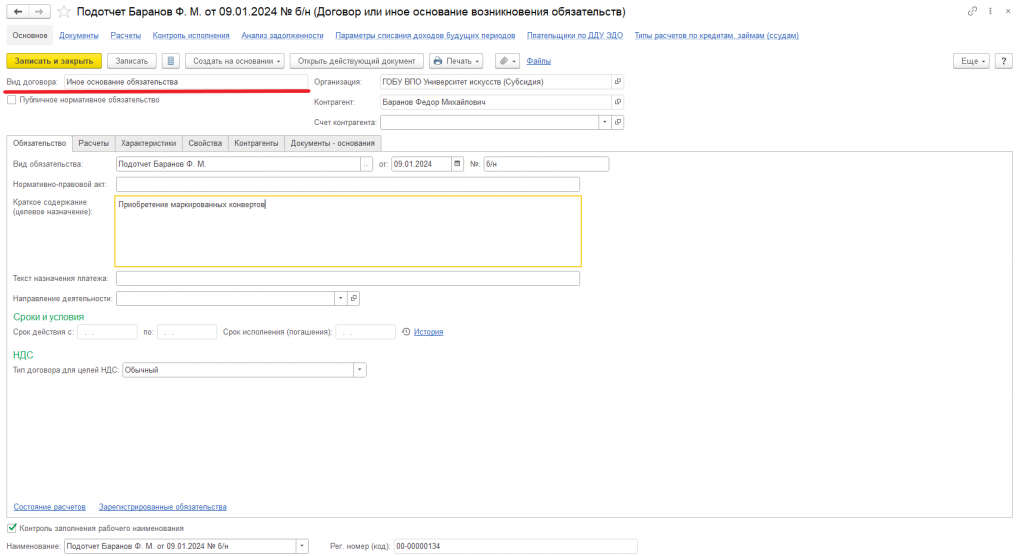This screenshot has height=556, width=1024.
Task: Click the Срок действия по date field
Action: (x=187, y=332)
